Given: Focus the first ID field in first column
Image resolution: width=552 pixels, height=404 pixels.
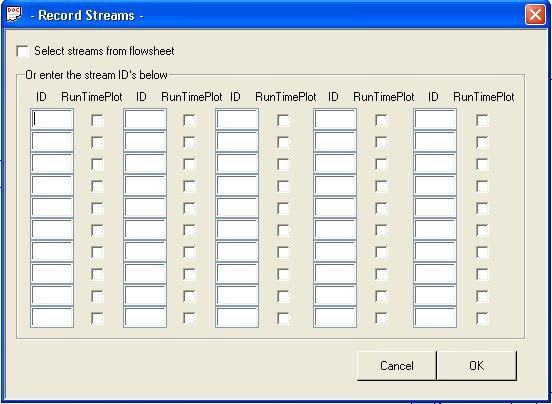Looking at the screenshot, I should pyautogui.click(x=52, y=119).
